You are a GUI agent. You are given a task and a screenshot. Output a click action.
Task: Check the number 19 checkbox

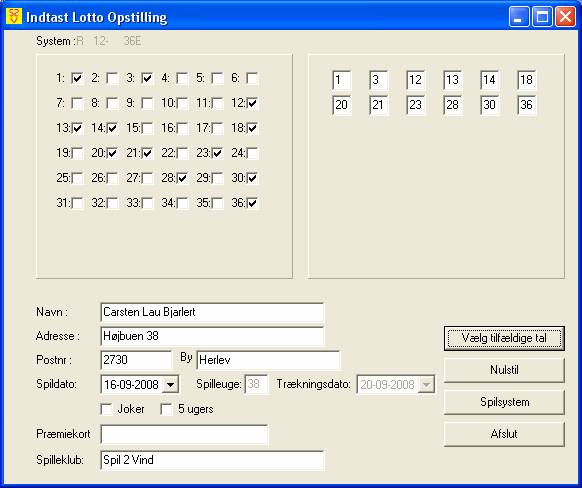77,153
